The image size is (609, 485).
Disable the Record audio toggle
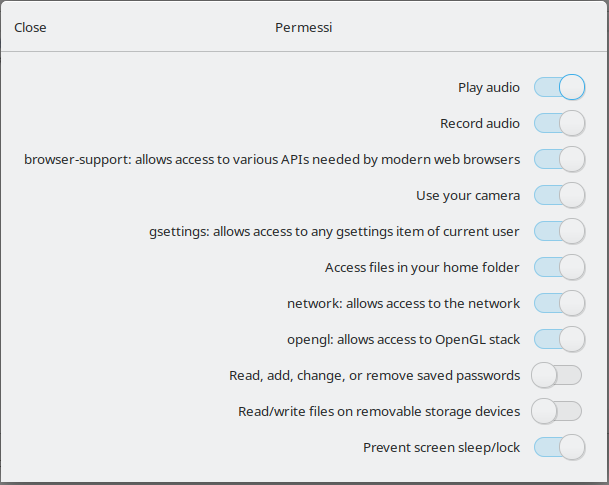(559, 124)
